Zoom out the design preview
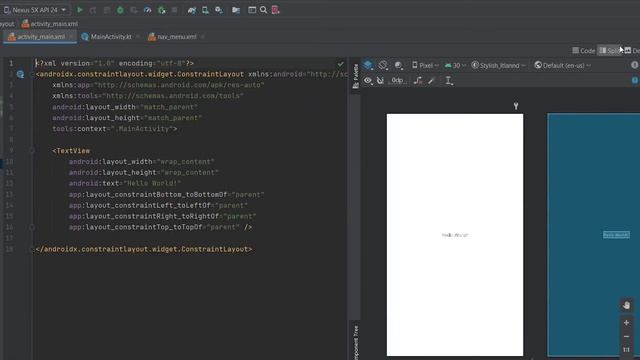 click(x=627, y=336)
